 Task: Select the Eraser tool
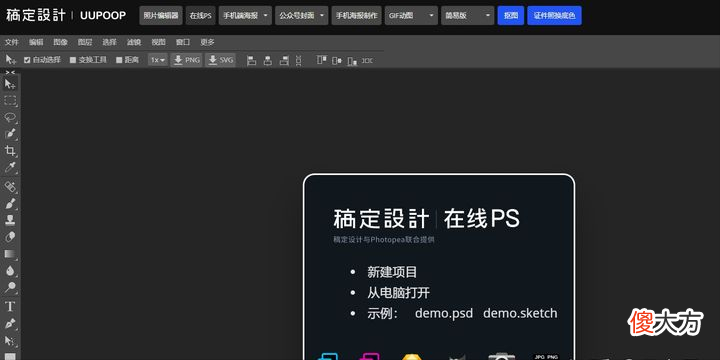tap(10, 237)
